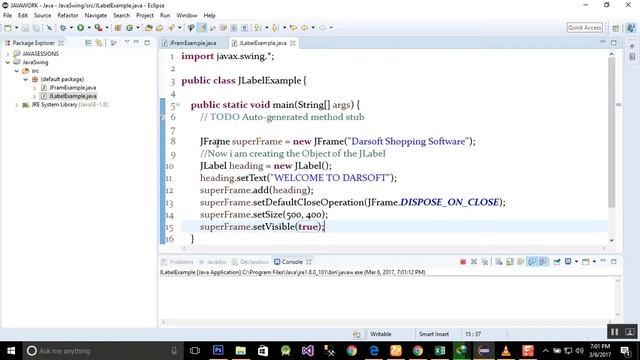
Task: Click the New Java Package icon
Action: [118, 28]
